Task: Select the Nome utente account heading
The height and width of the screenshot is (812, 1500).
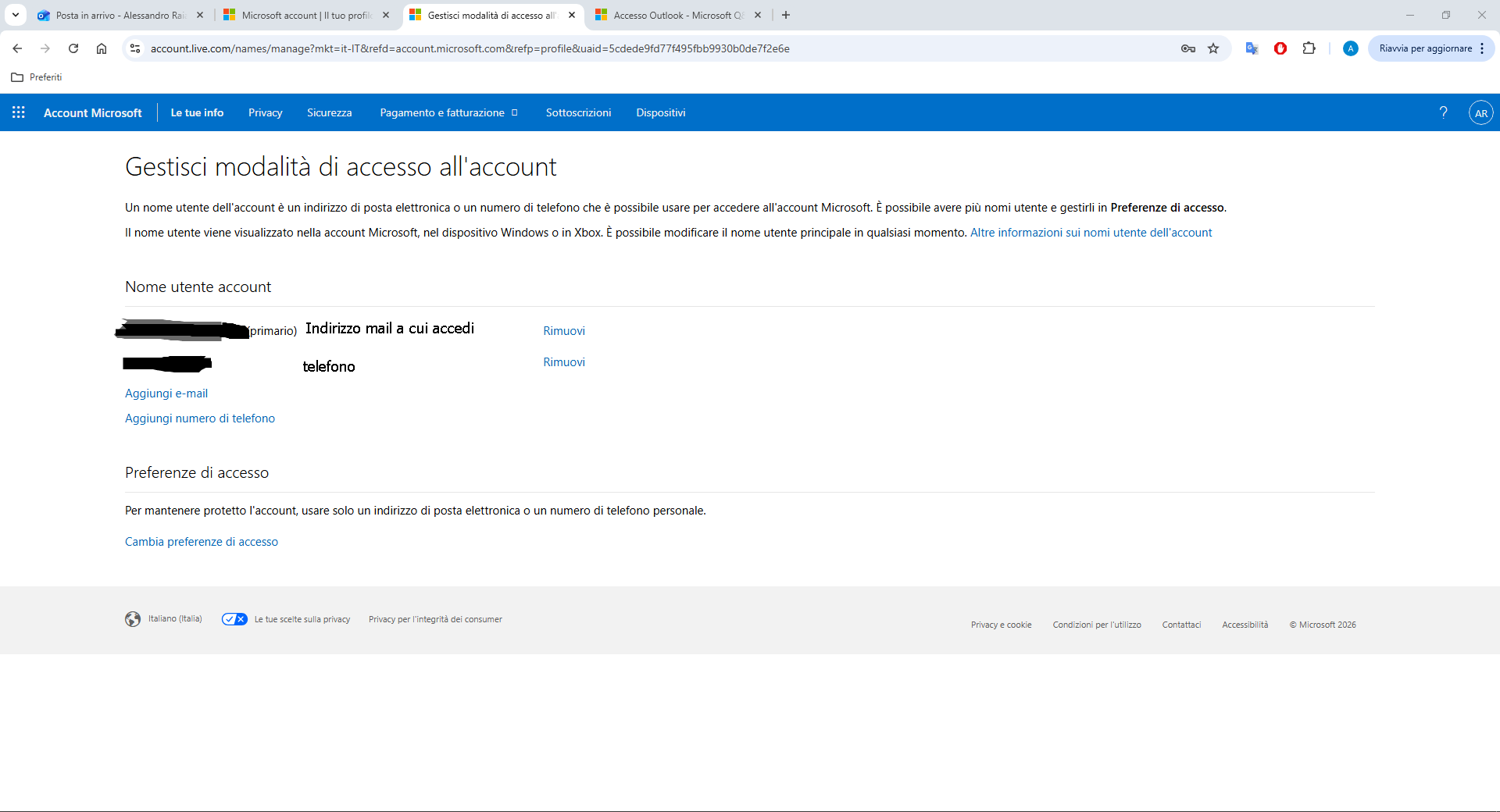Action: click(198, 287)
